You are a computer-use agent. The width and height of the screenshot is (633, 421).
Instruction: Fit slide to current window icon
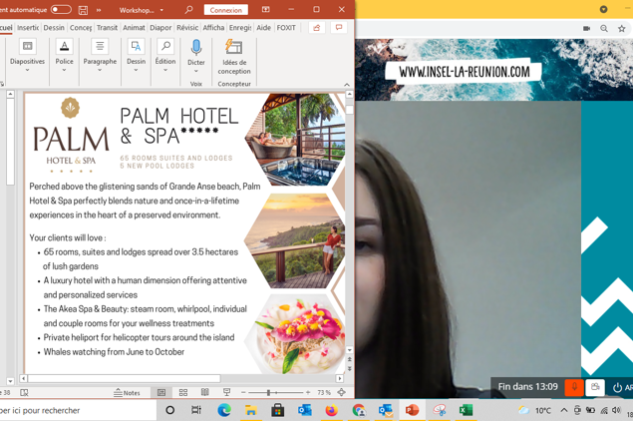342,393
